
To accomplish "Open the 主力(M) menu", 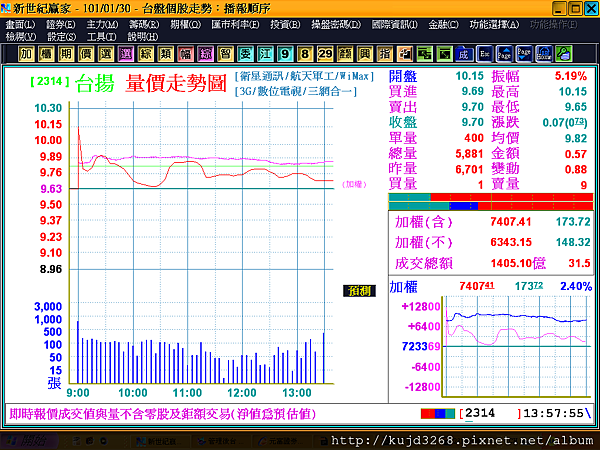I will [x=102, y=25].
